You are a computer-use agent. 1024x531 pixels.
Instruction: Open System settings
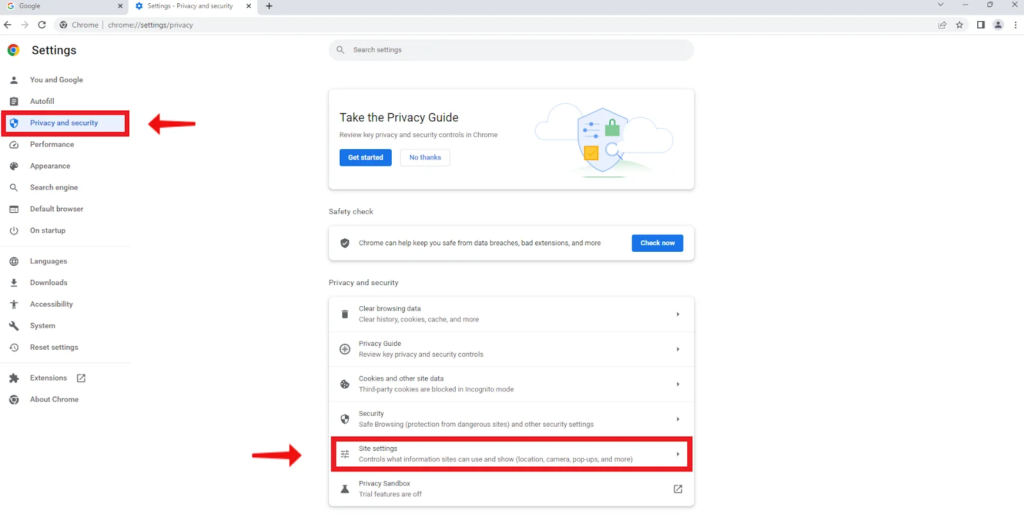[42, 326]
